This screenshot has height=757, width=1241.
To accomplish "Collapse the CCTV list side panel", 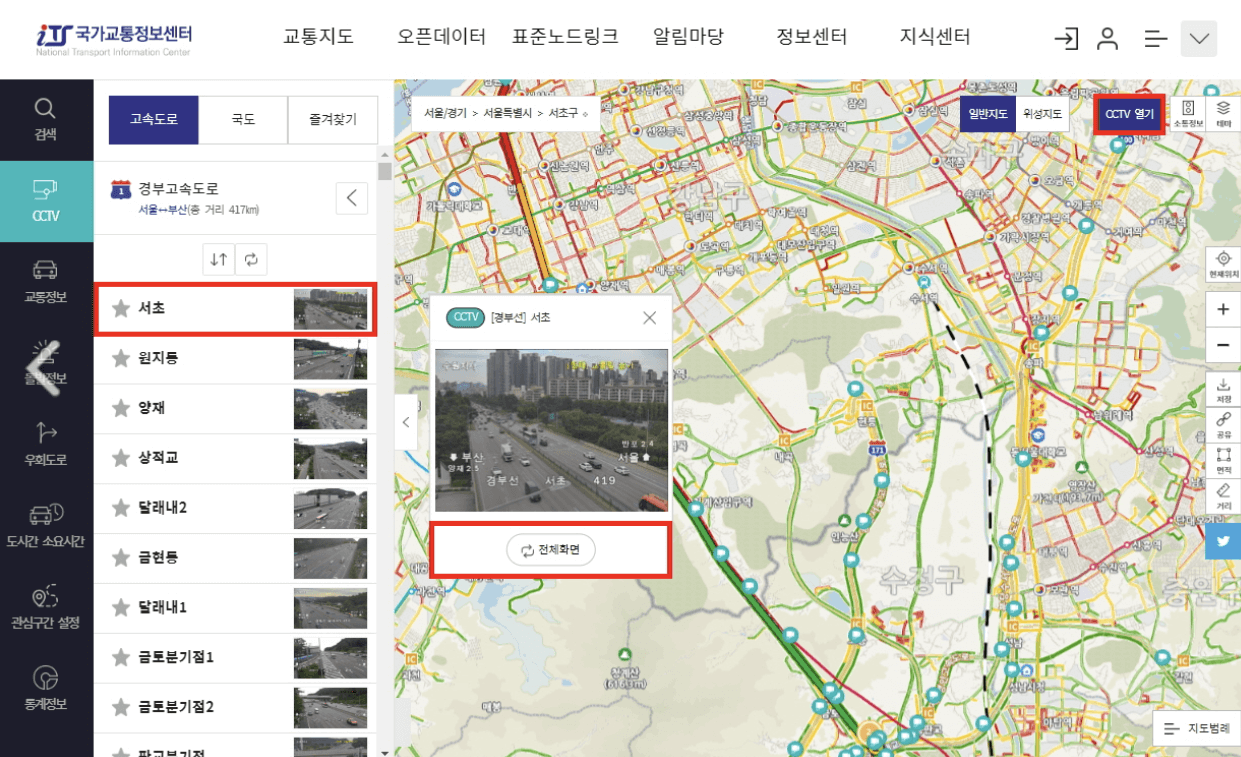I will (x=406, y=422).
